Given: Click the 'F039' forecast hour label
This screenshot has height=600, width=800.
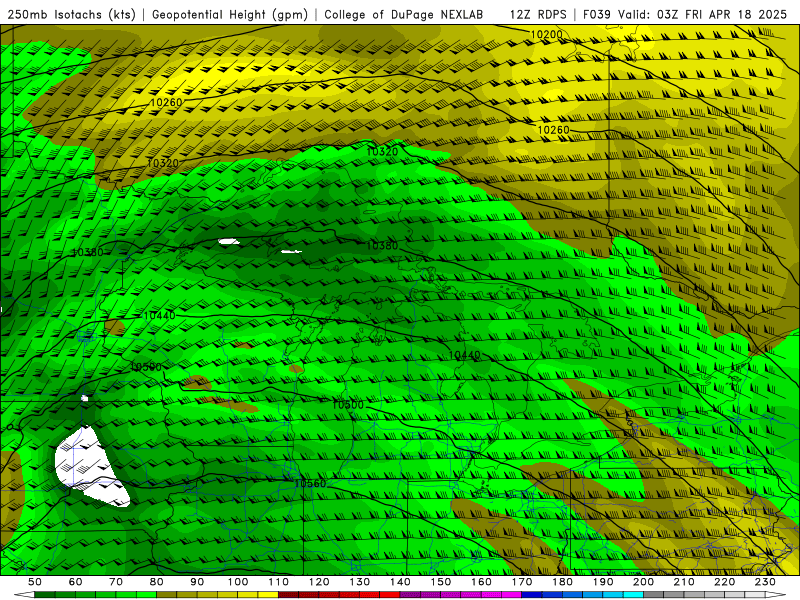Looking at the screenshot, I should pyautogui.click(x=597, y=15).
